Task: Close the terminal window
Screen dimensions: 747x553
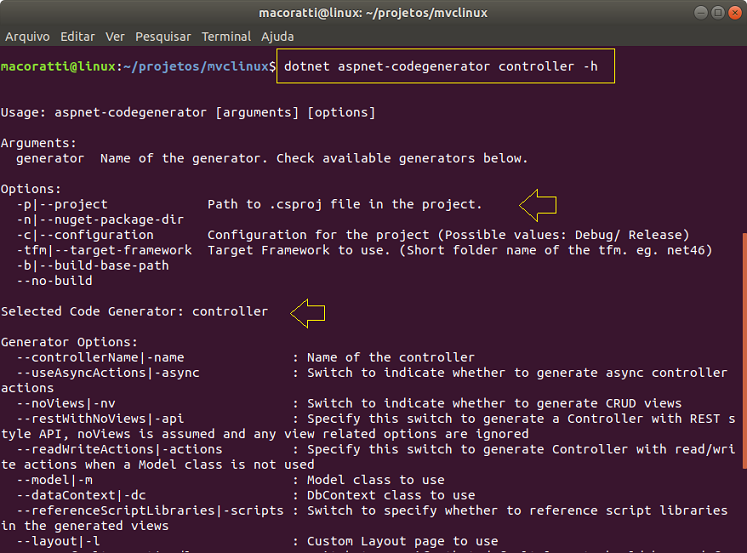Action: (x=735, y=13)
